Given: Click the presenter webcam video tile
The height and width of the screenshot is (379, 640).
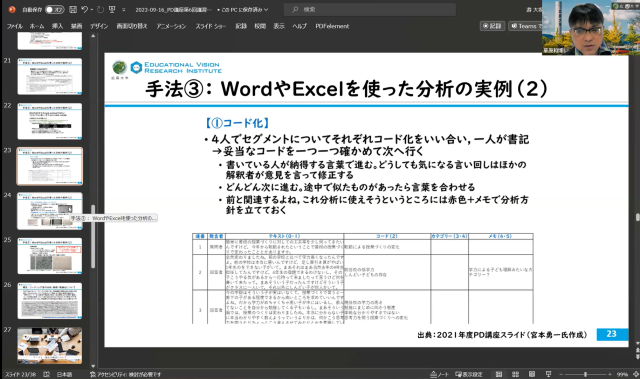Looking at the screenshot, I should tap(591, 27).
